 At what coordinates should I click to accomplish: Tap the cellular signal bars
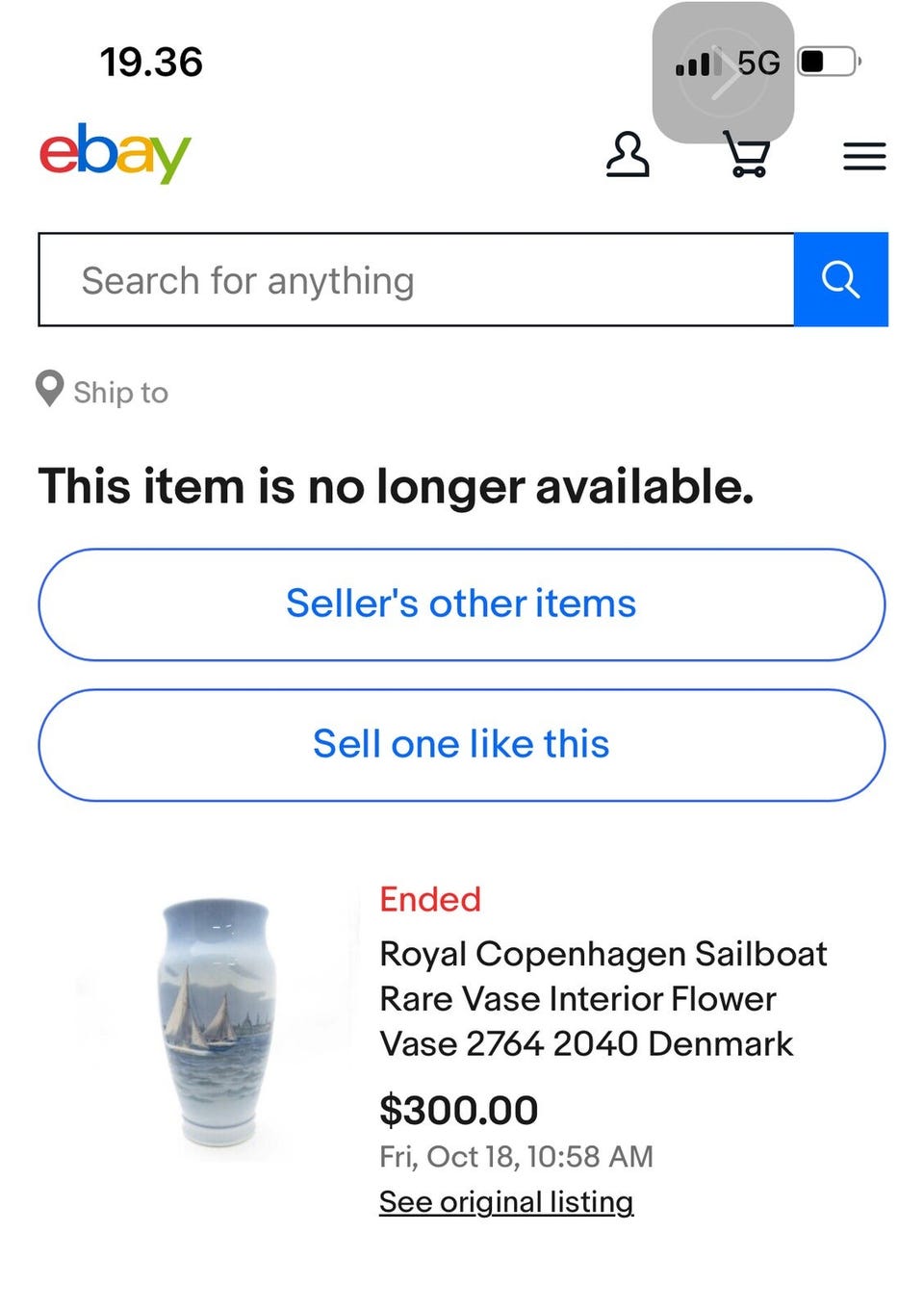pyautogui.click(x=697, y=64)
